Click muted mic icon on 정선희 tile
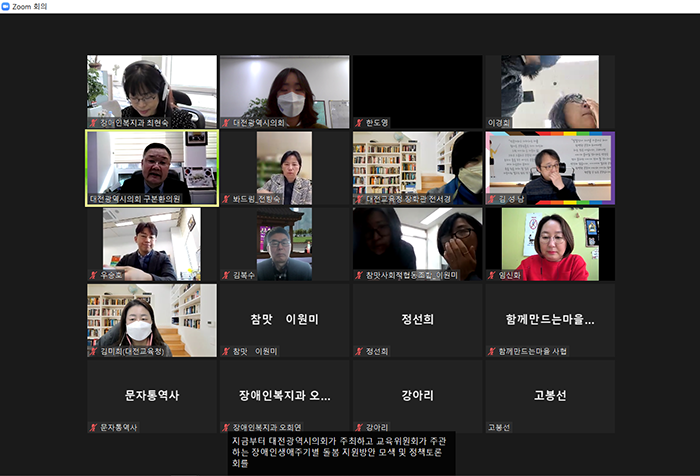The image size is (700, 476). tap(359, 351)
